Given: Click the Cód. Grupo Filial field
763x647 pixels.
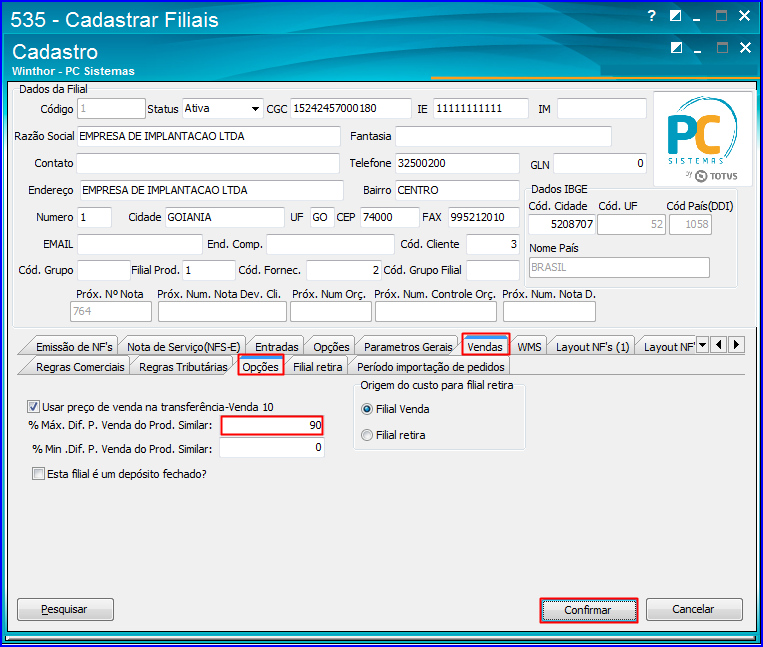Looking at the screenshot, I should pyautogui.click(x=493, y=270).
